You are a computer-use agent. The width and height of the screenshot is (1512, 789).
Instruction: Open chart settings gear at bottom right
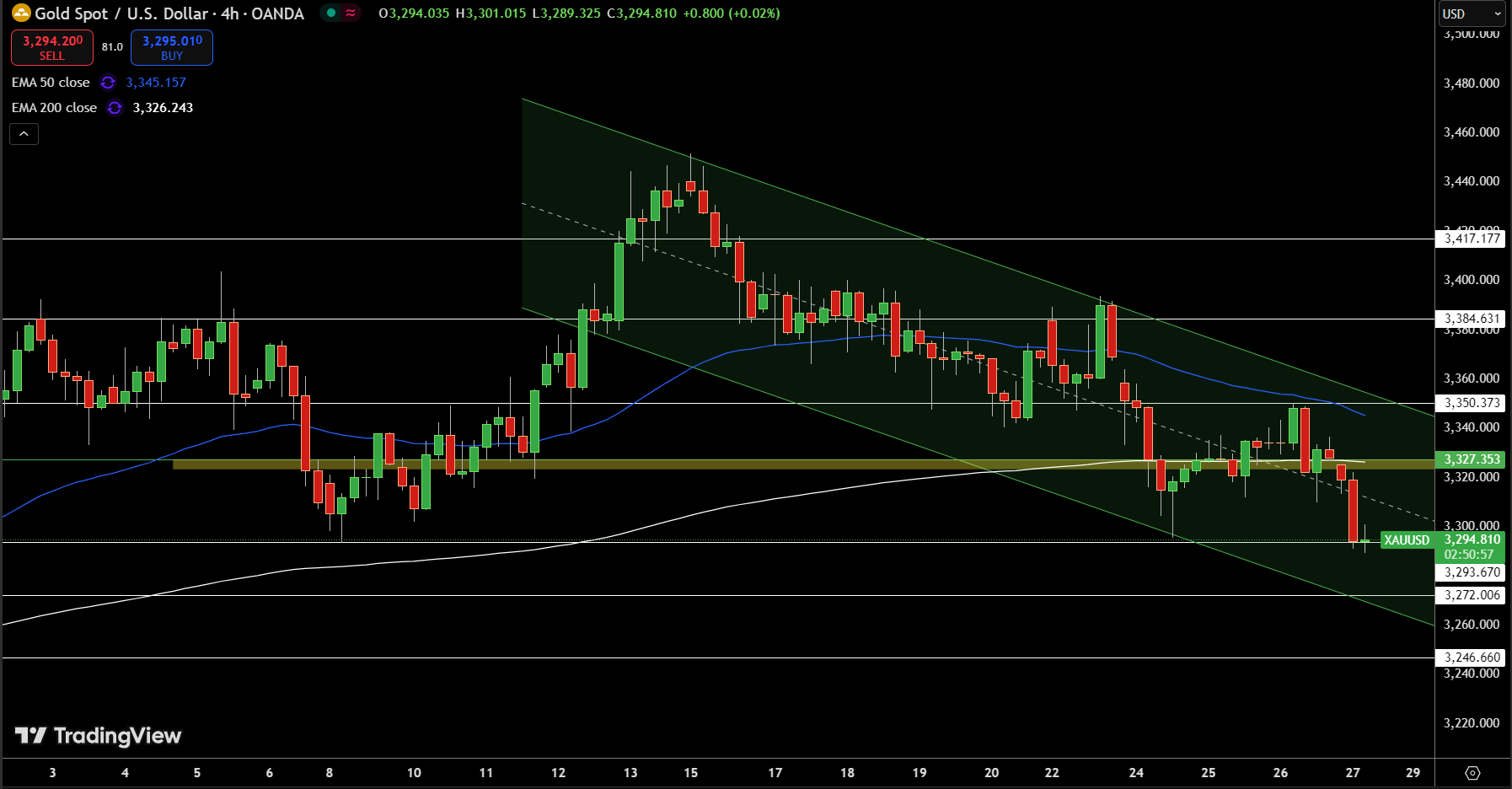1472,773
